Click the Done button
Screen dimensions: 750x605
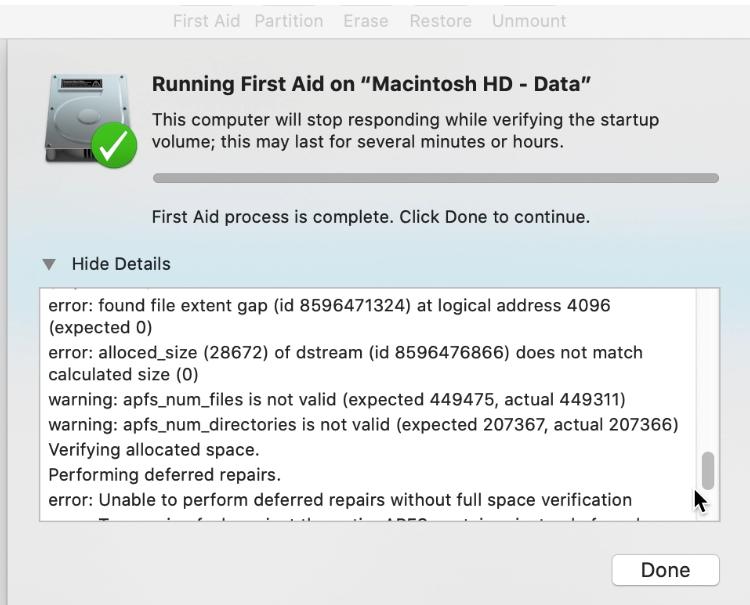pyautogui.click(x=665, y=570)
